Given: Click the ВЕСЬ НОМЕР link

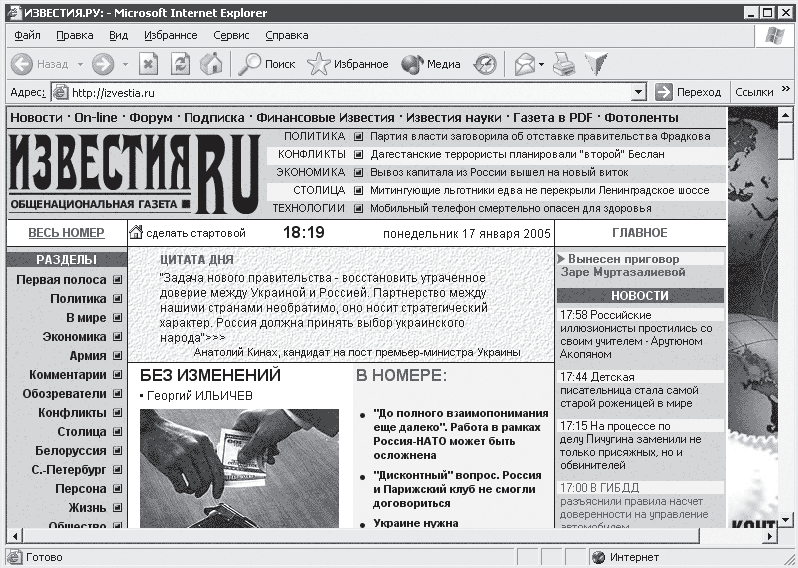Looking at the screenshot, I should point(66,233).
